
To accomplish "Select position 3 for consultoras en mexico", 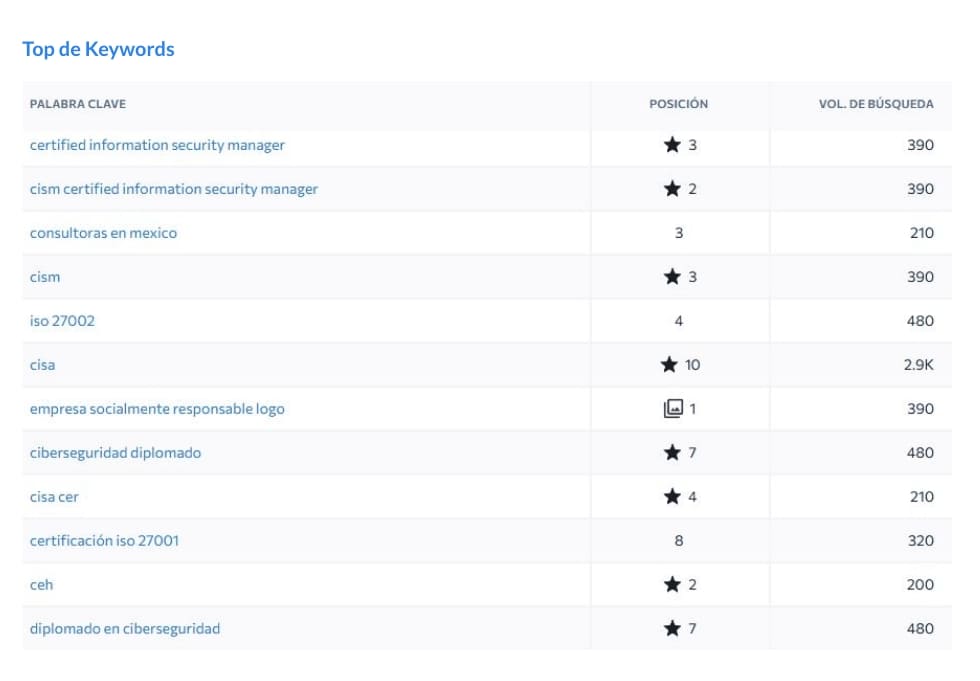I will pyautogui.click(x=679, y=233).
